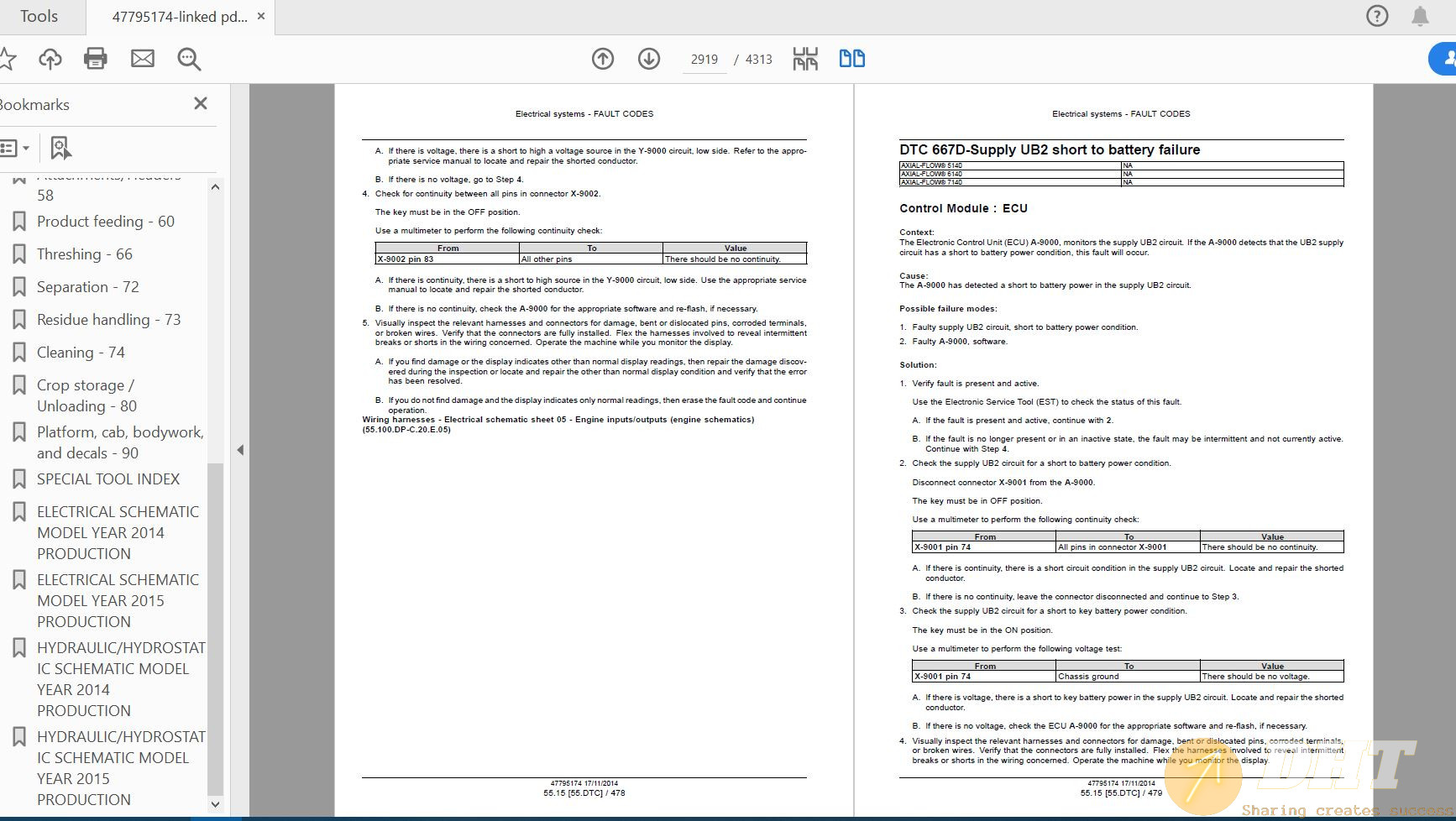Screen dimensions: 1456x821
Task: Click the 'Chassis ground' table cell
Action: [x=1128, y=677]
